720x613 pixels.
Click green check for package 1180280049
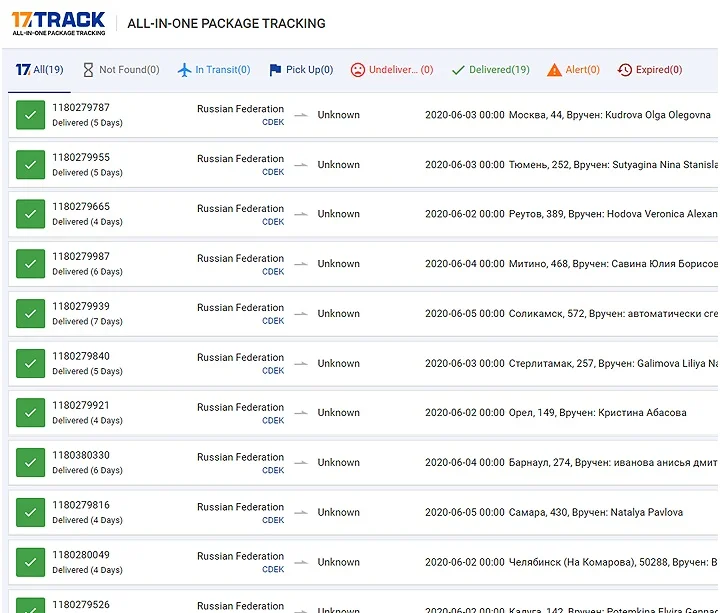pos(30,562)
